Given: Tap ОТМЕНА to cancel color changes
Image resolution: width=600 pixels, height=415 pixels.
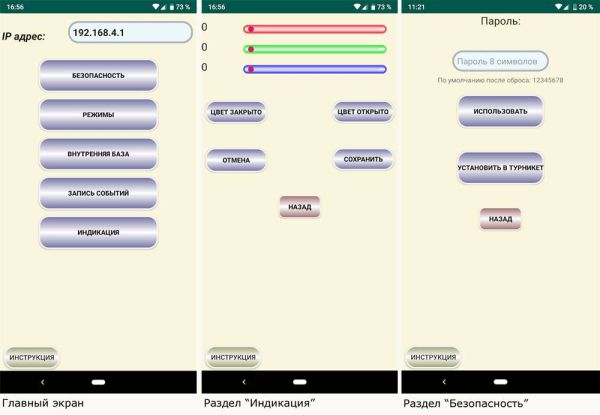Looking at the screenshot, I should tap(236, 159).
